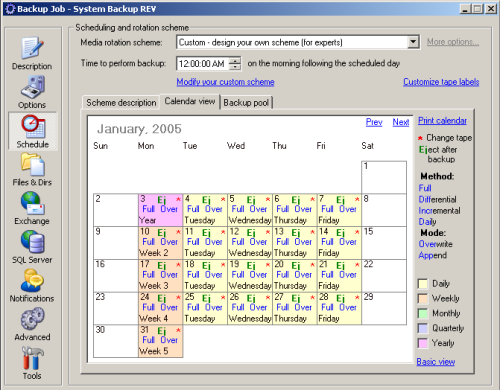This screenshot has height=390, width=500.
Task: Click the Backup Job title bar icon
Action: coord(10,9)
